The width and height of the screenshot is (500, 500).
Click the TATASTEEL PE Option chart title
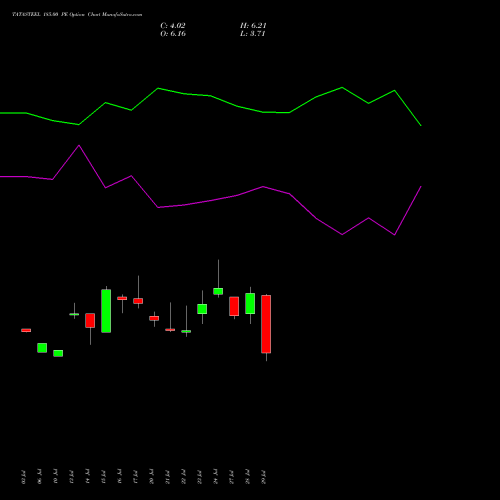pos(77,15)
